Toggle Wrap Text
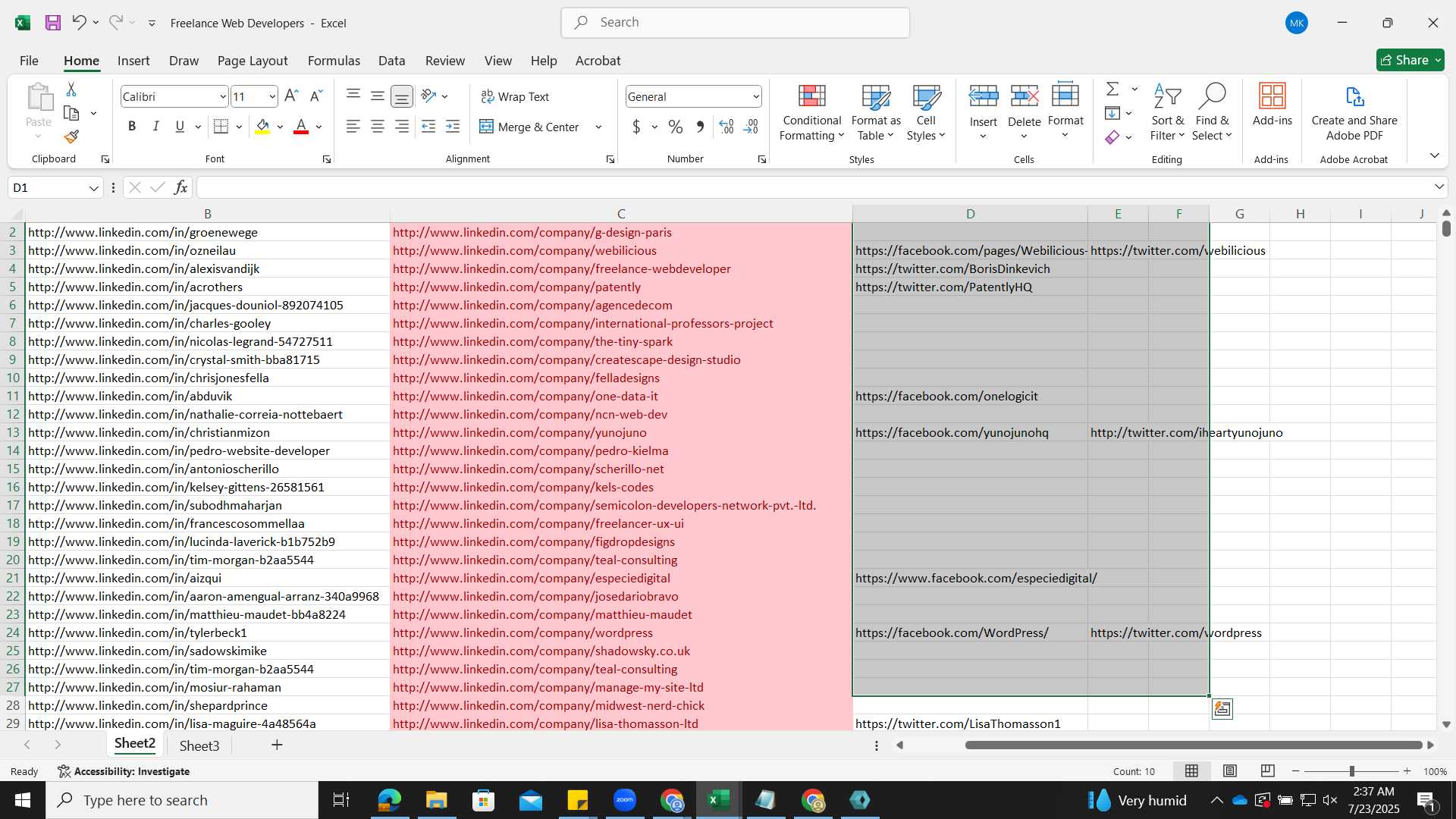The width and height of the screenshot is (1456, 819). (x=515, y=96)
